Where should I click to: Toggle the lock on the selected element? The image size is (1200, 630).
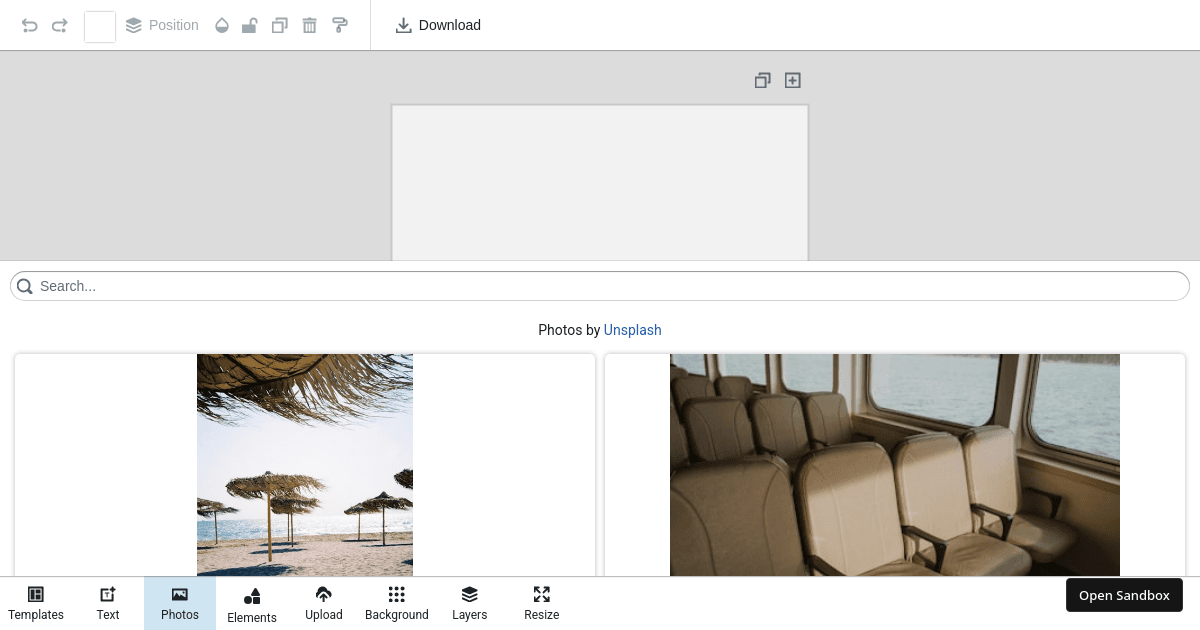(250, 25)
